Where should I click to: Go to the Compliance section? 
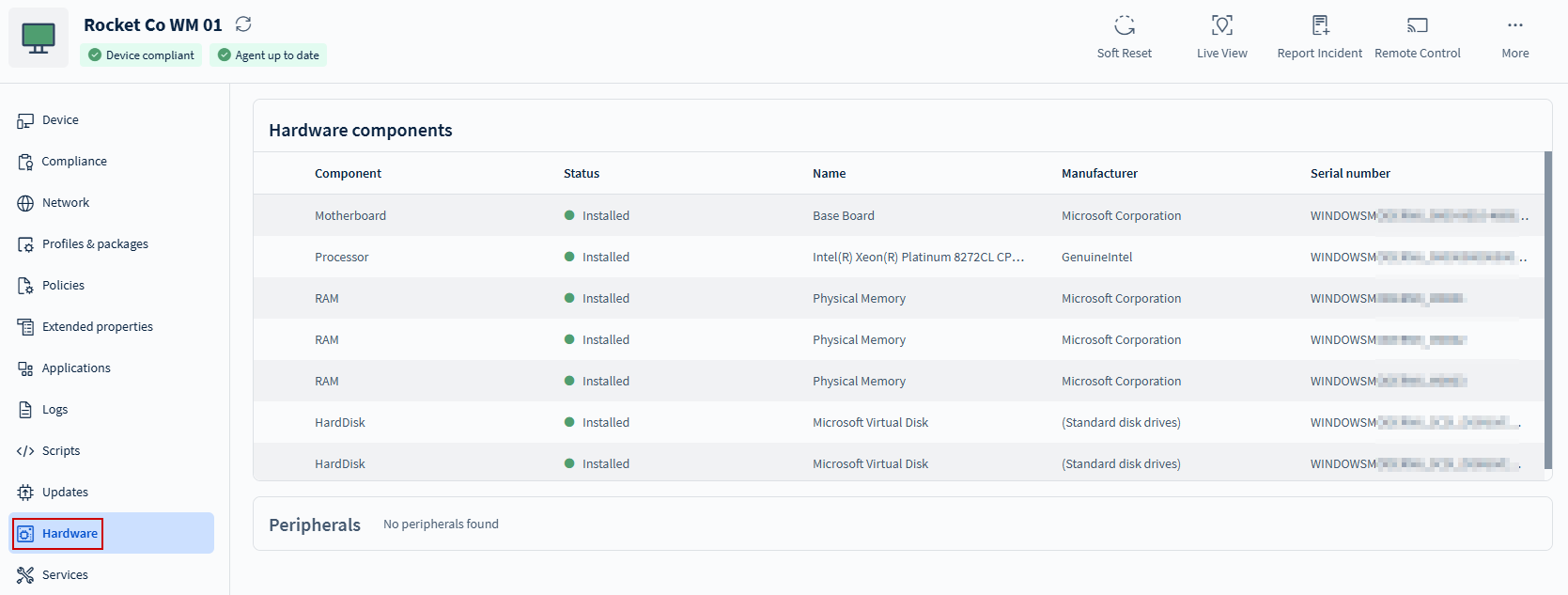[73, 162]
